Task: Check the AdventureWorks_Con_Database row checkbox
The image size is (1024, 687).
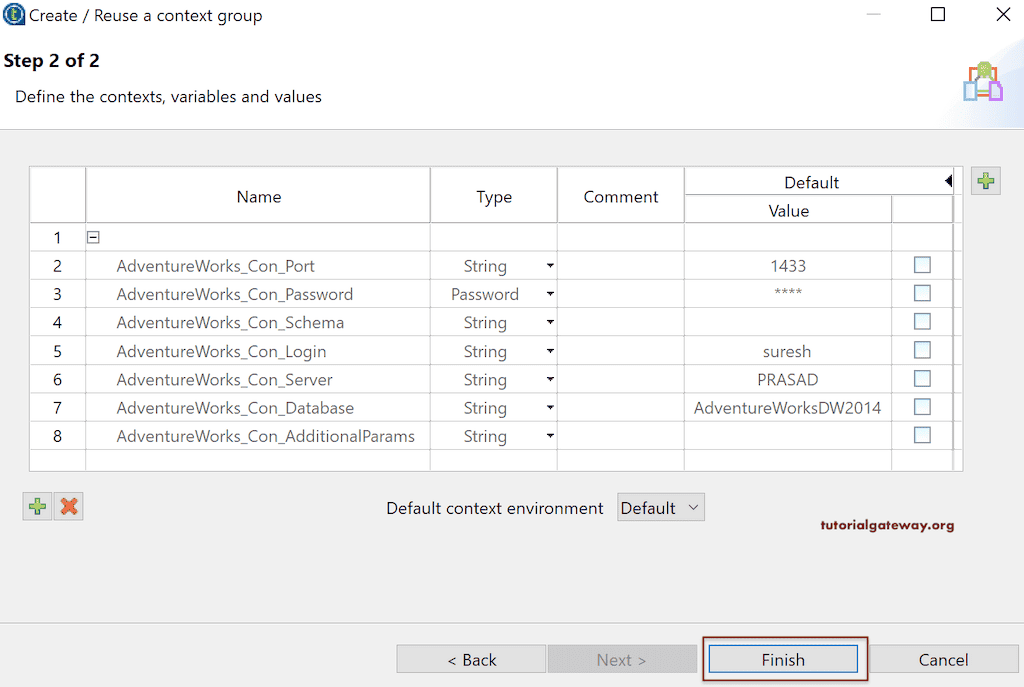Action: [x=922, y=407]
